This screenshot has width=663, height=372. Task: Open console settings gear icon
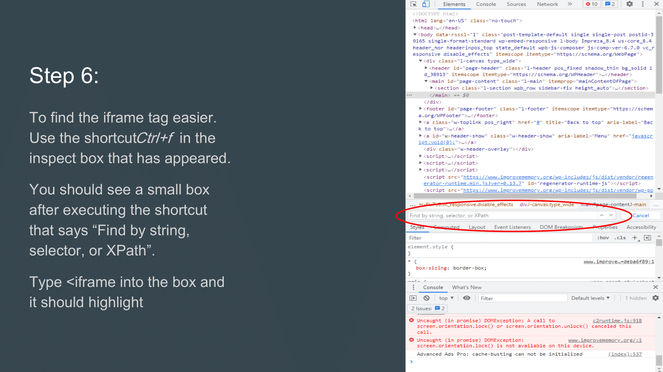coord(655,298)
